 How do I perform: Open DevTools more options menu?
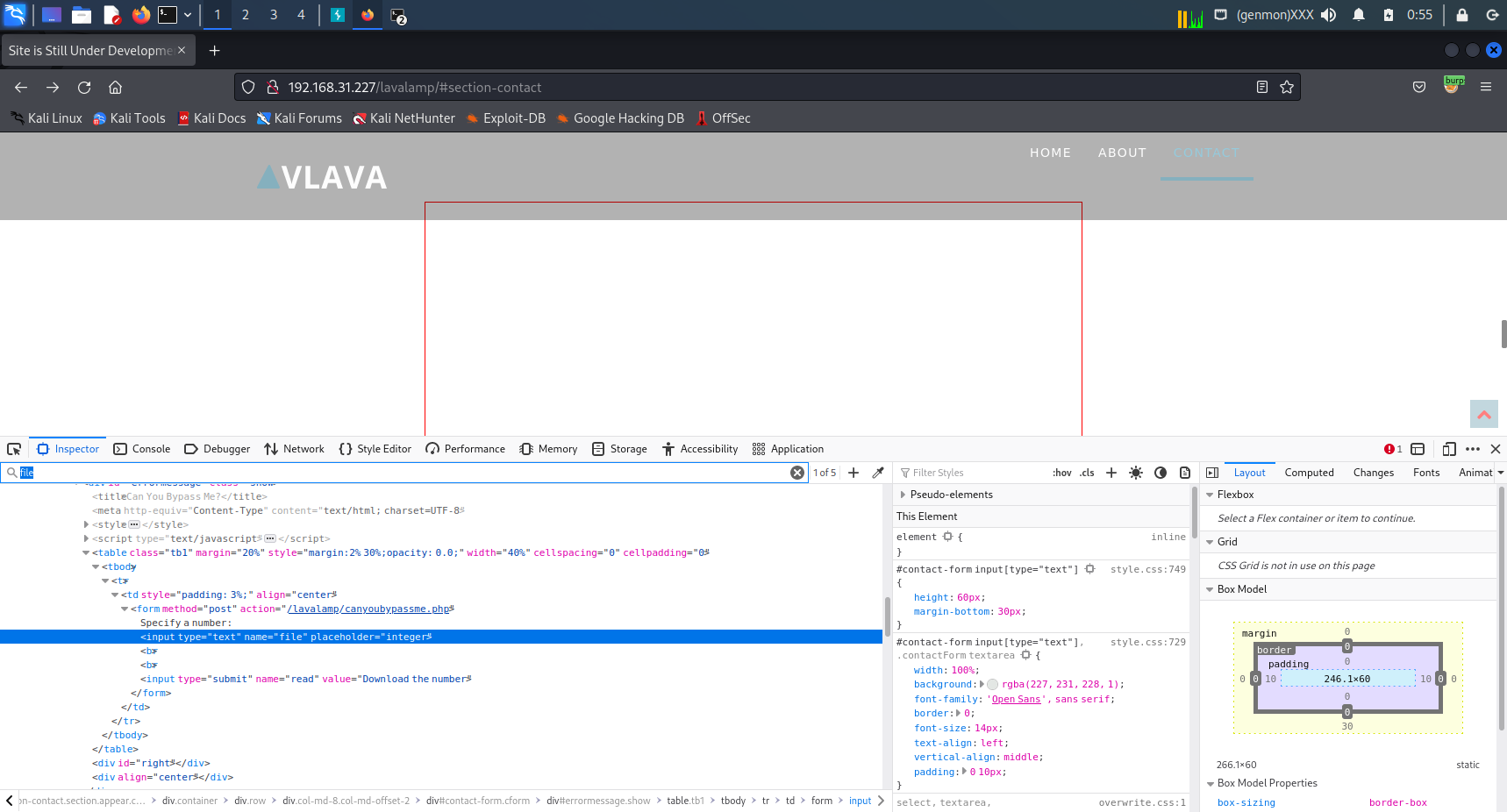coord(1473,449)
